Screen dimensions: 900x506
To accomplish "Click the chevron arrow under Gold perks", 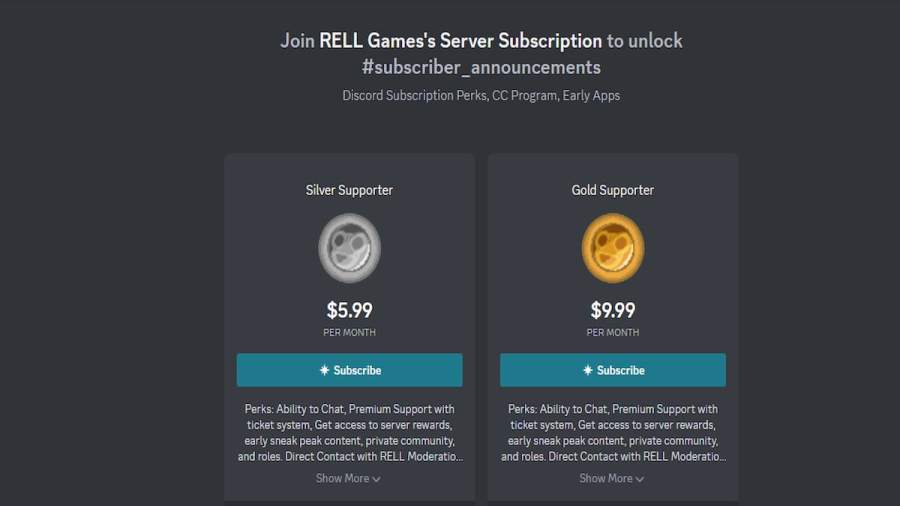I will (x=640, y=479).
